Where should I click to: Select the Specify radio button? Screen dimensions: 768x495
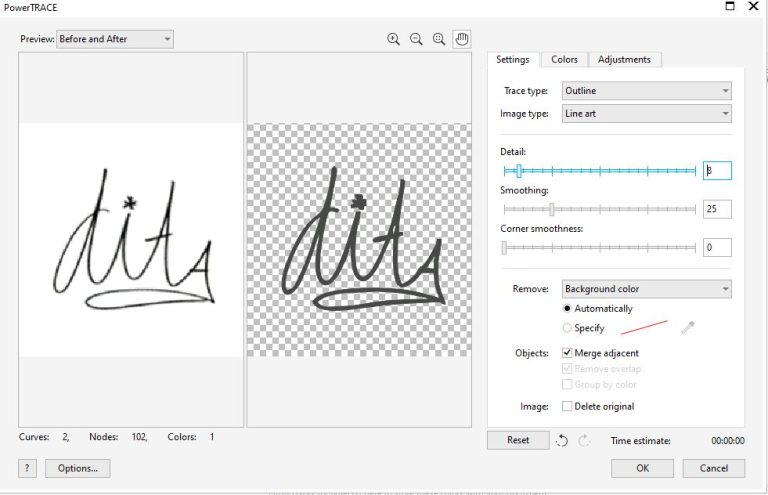(x=568, y=328)
